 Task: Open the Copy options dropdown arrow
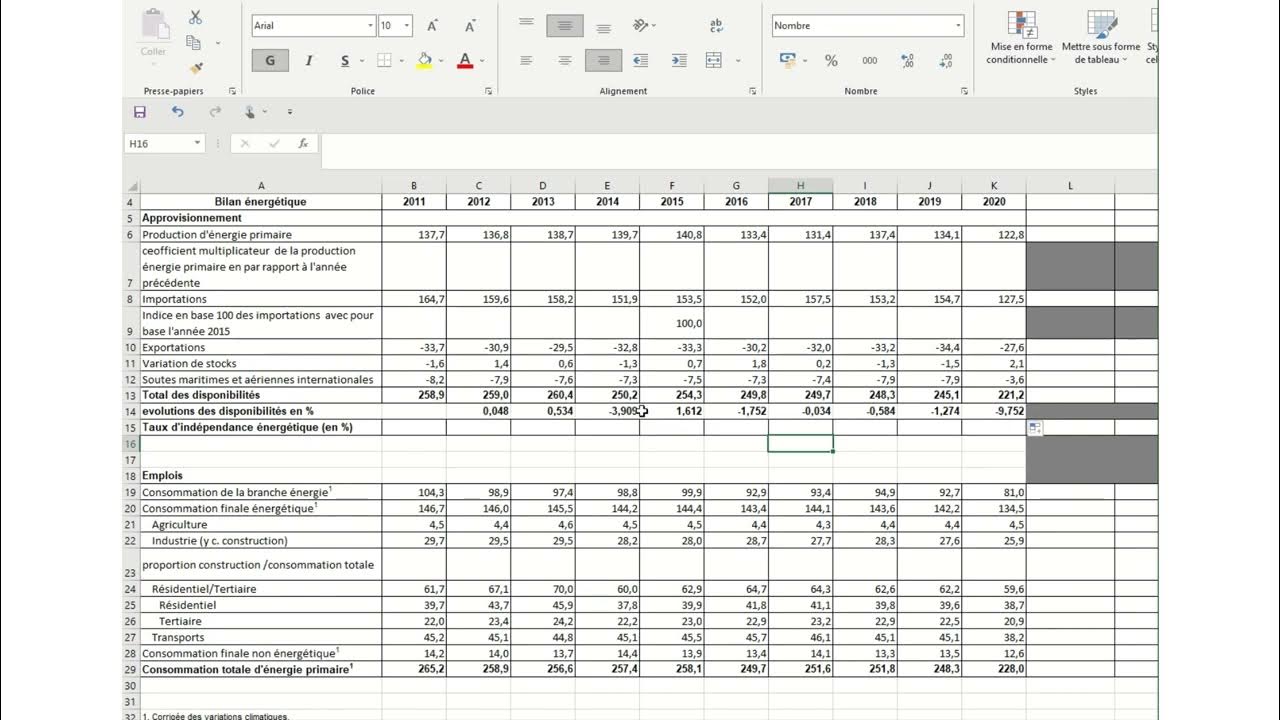pyautogui.click(x=218, y=43)
